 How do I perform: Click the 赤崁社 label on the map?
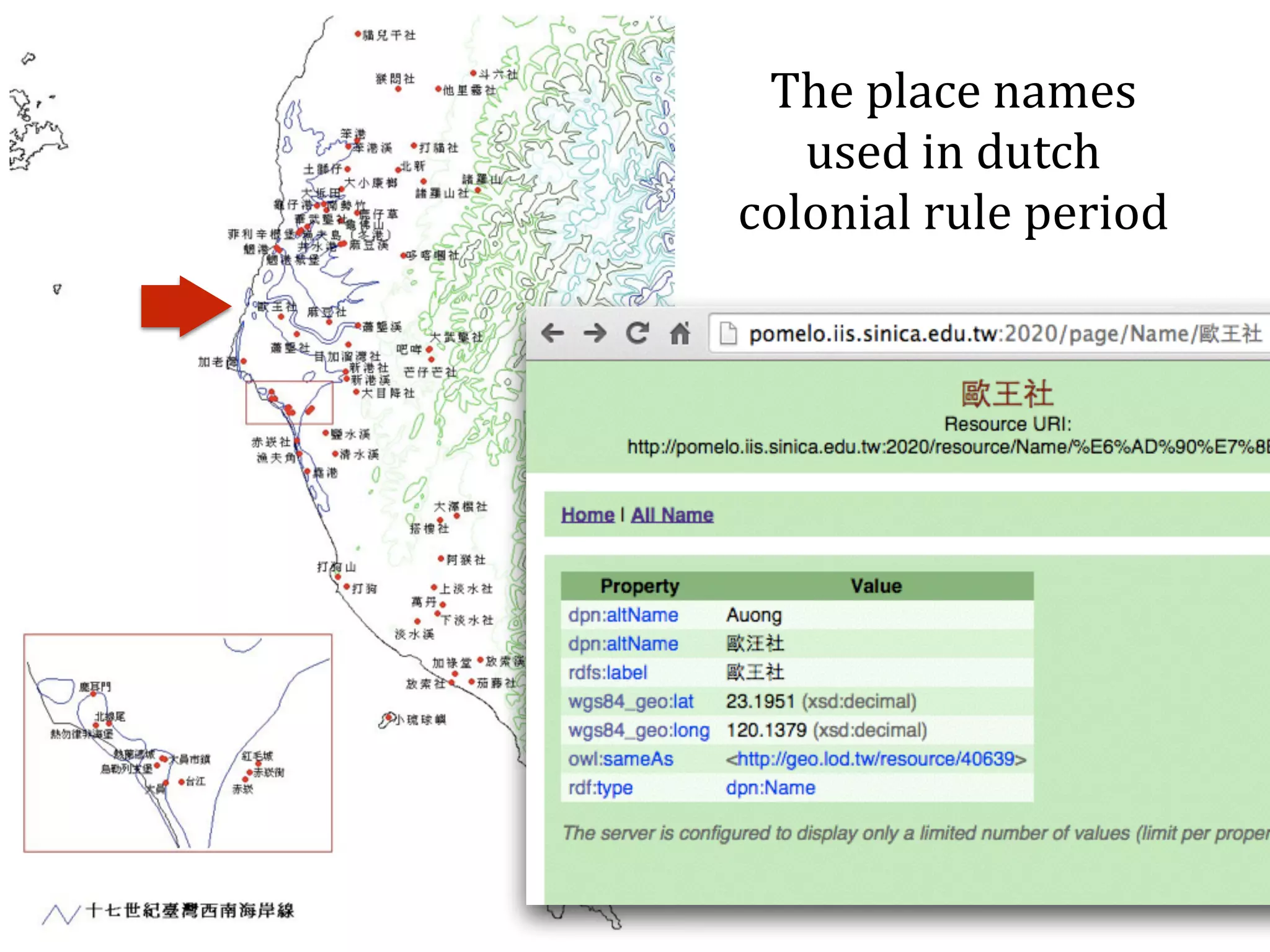point(271,442)
